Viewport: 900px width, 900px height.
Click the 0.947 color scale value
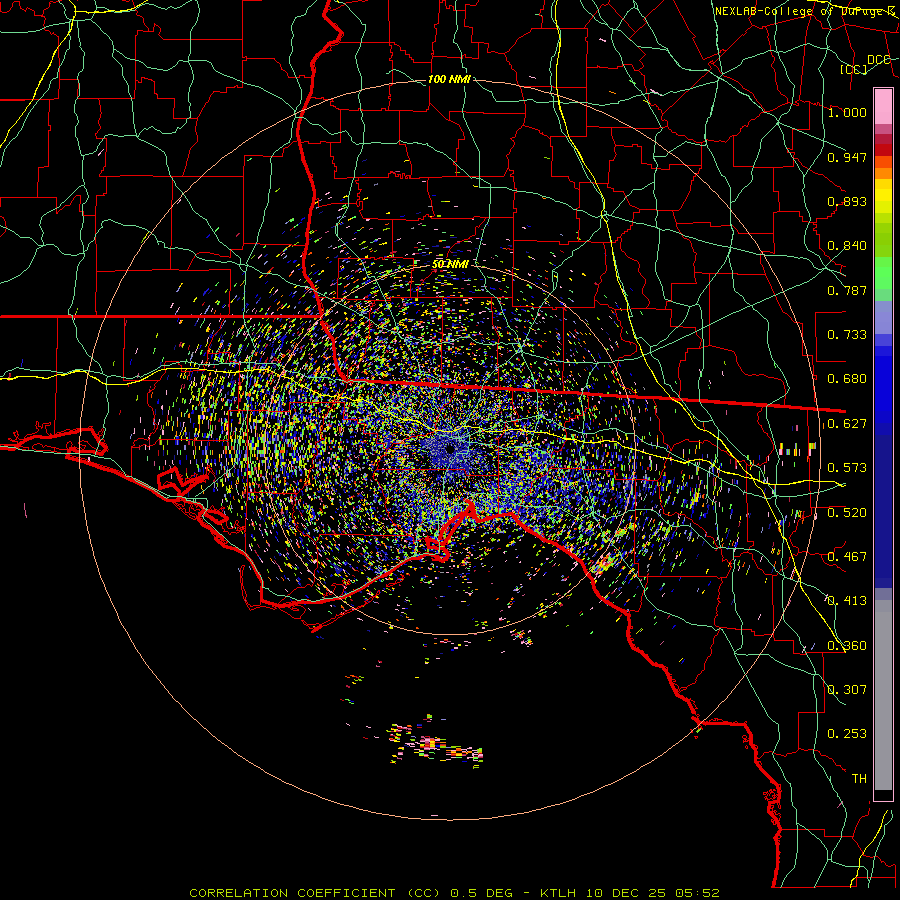[847, 157]
